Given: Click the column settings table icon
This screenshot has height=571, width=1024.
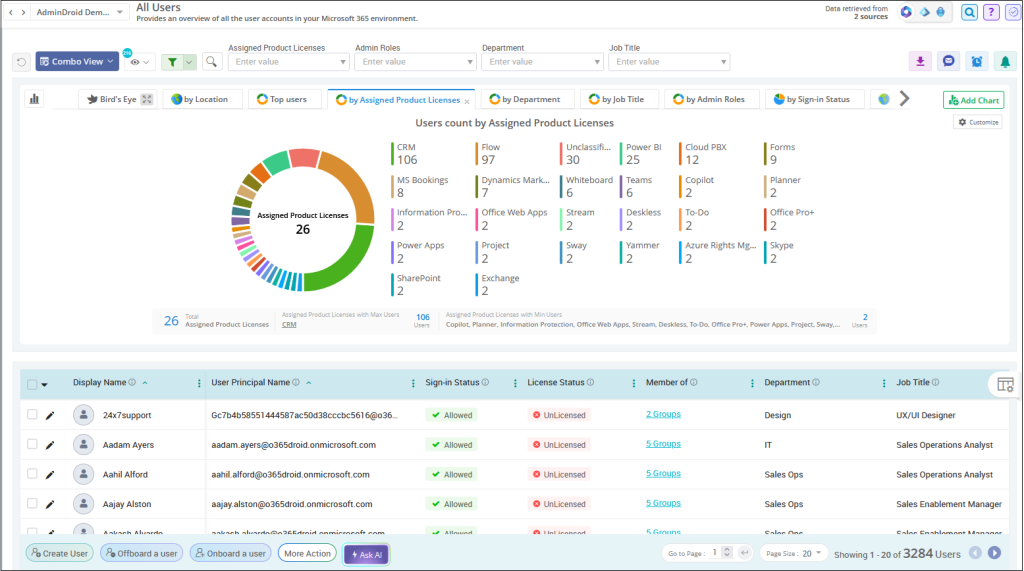Looking at the screenshot, I should click(1005, 385).
